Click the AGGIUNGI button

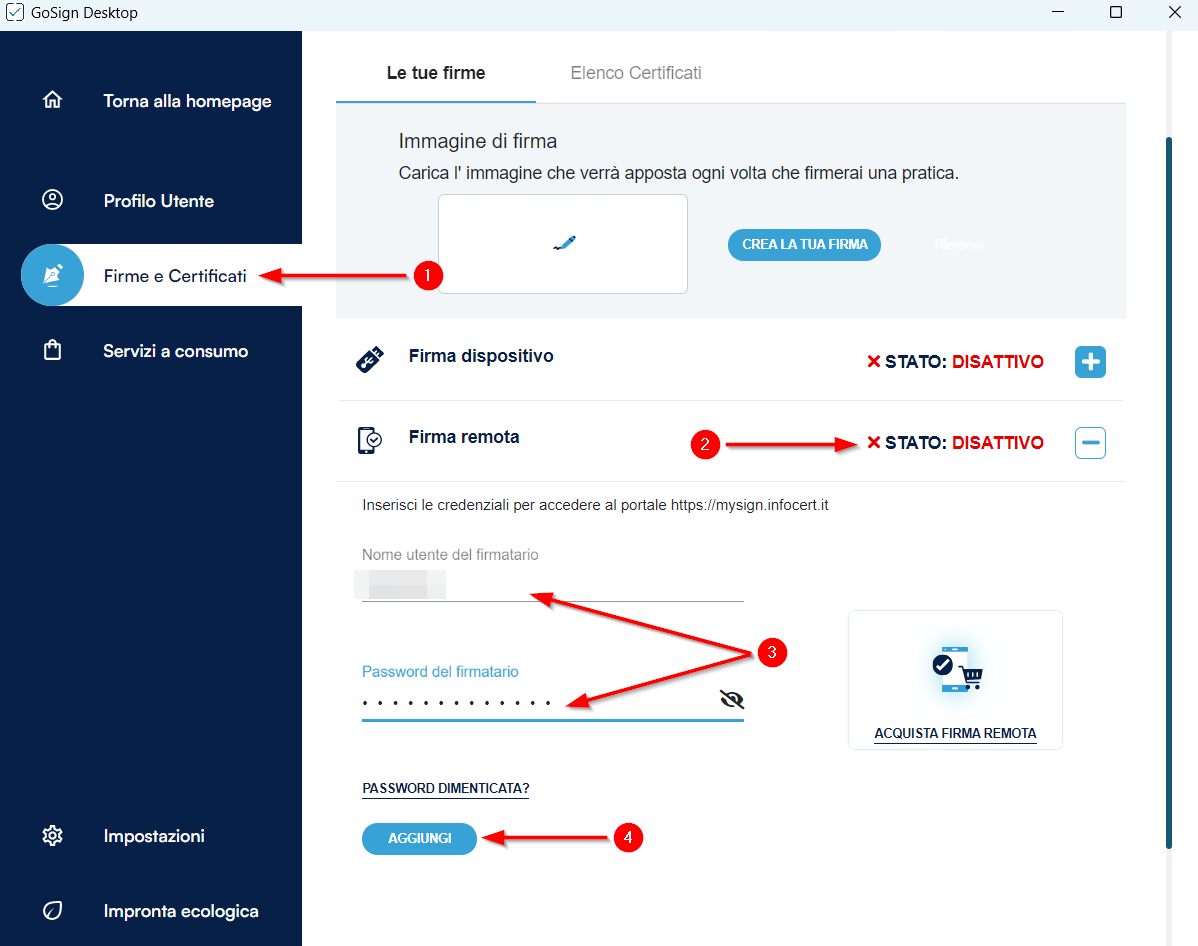coord(419,838)
